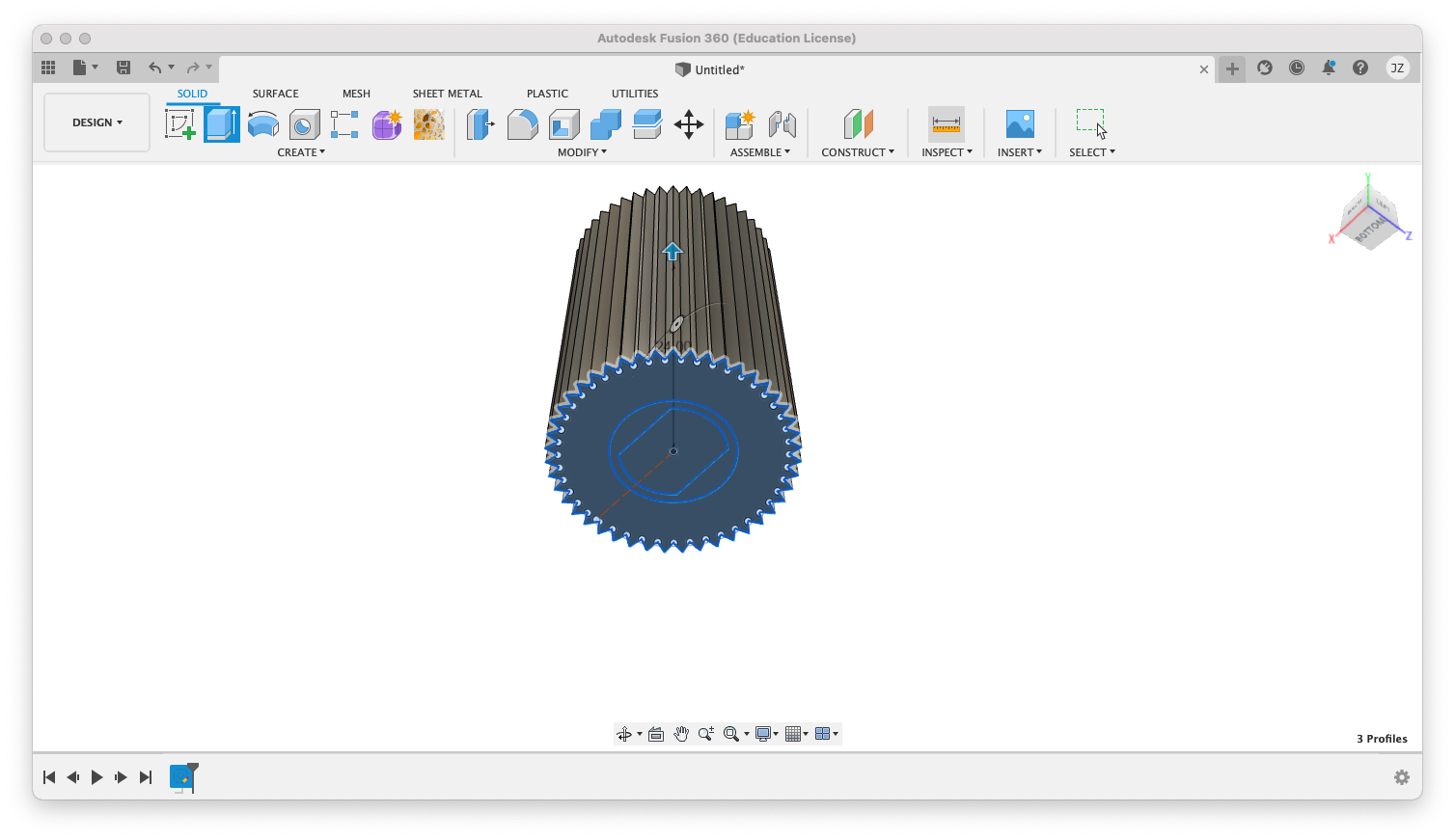
Task: Select the Move/Copy tool
Action: coord(689,124)
